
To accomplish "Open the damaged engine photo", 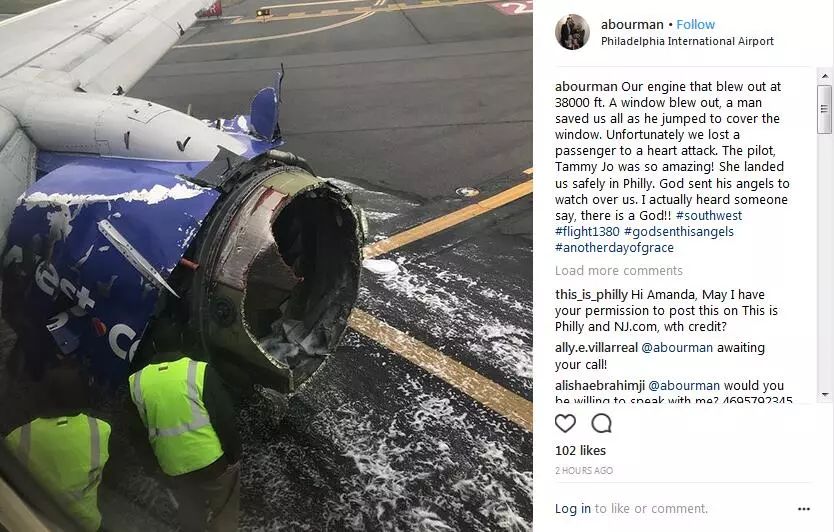I will (266, 266).
